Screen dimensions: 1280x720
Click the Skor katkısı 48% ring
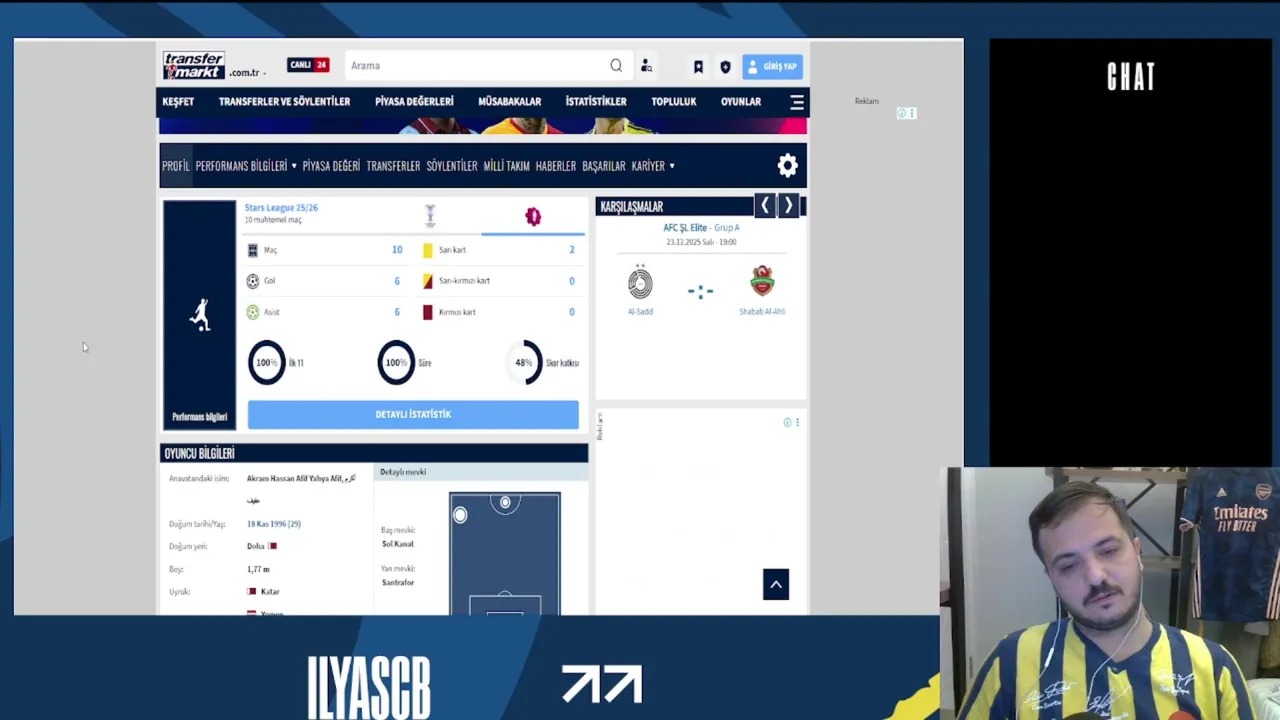point(524,363)
